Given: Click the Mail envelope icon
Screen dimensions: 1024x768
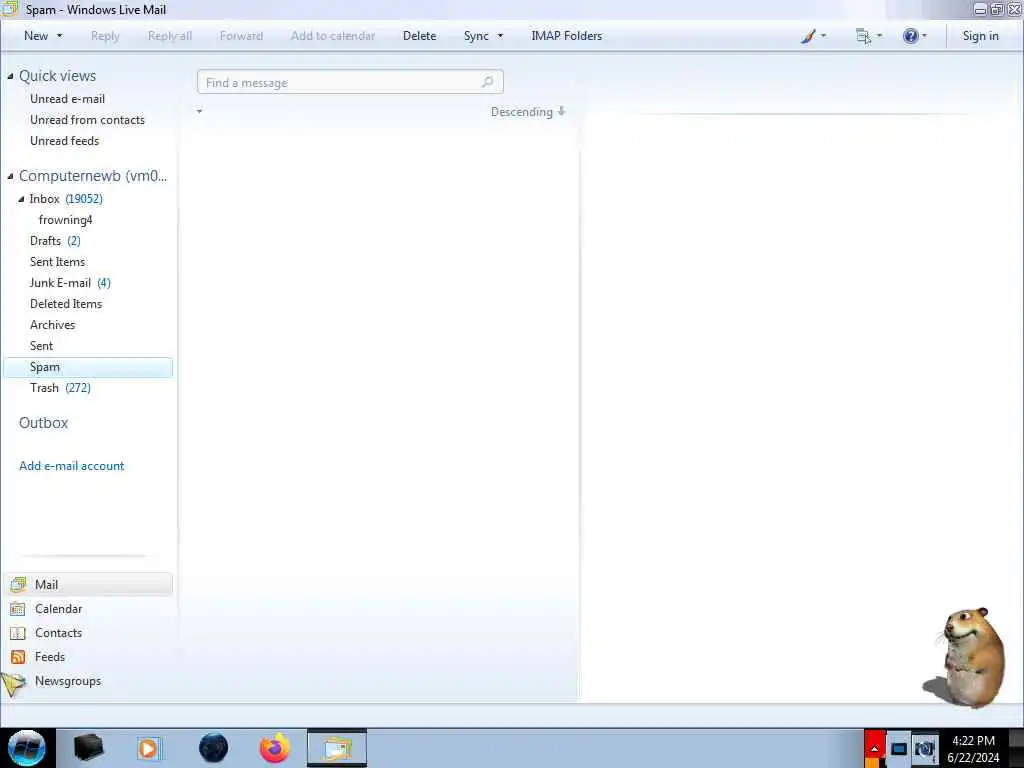Looking at the screenshot, I should coord(18,584).
